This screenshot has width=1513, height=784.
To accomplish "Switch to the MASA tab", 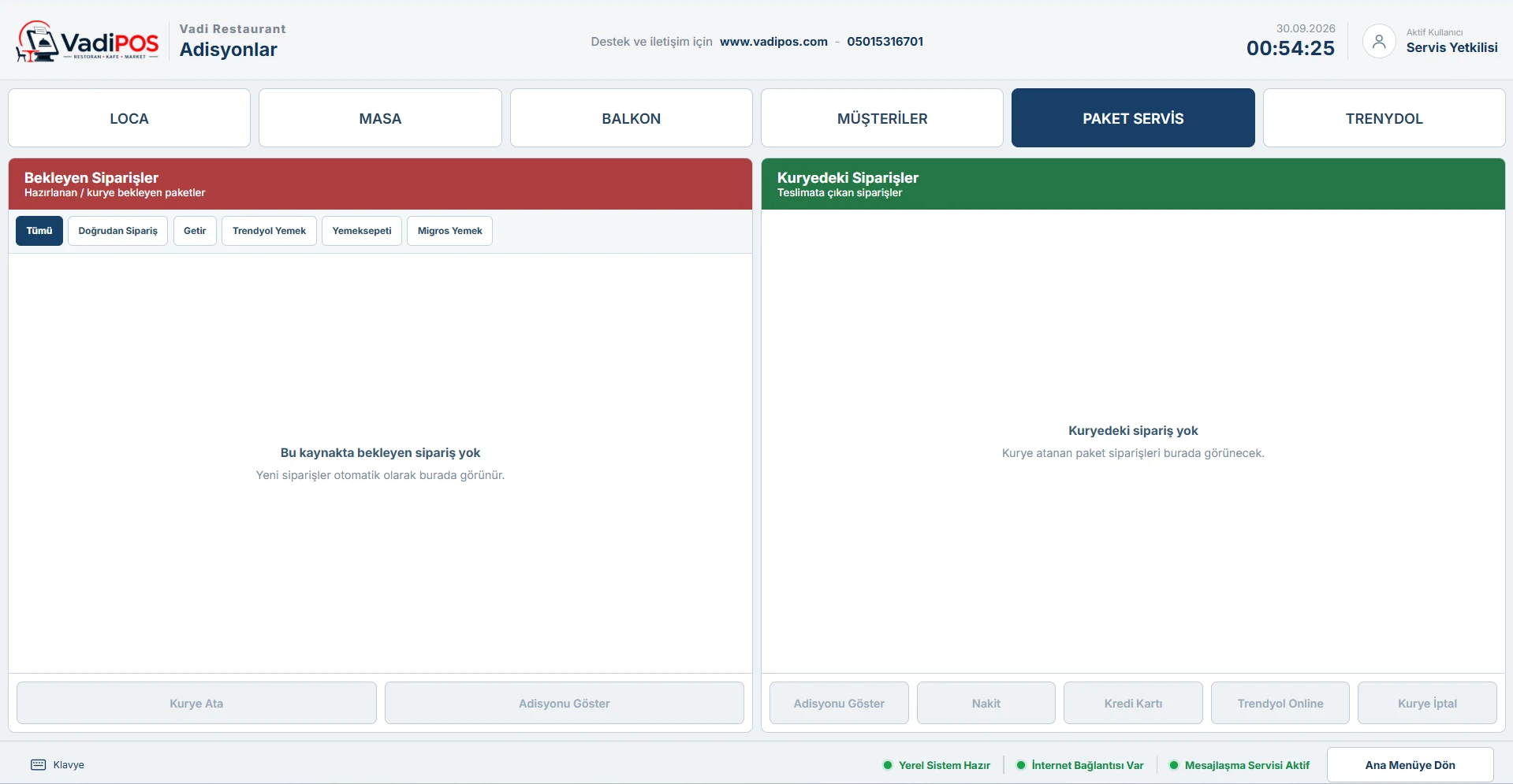I will 380,118.
